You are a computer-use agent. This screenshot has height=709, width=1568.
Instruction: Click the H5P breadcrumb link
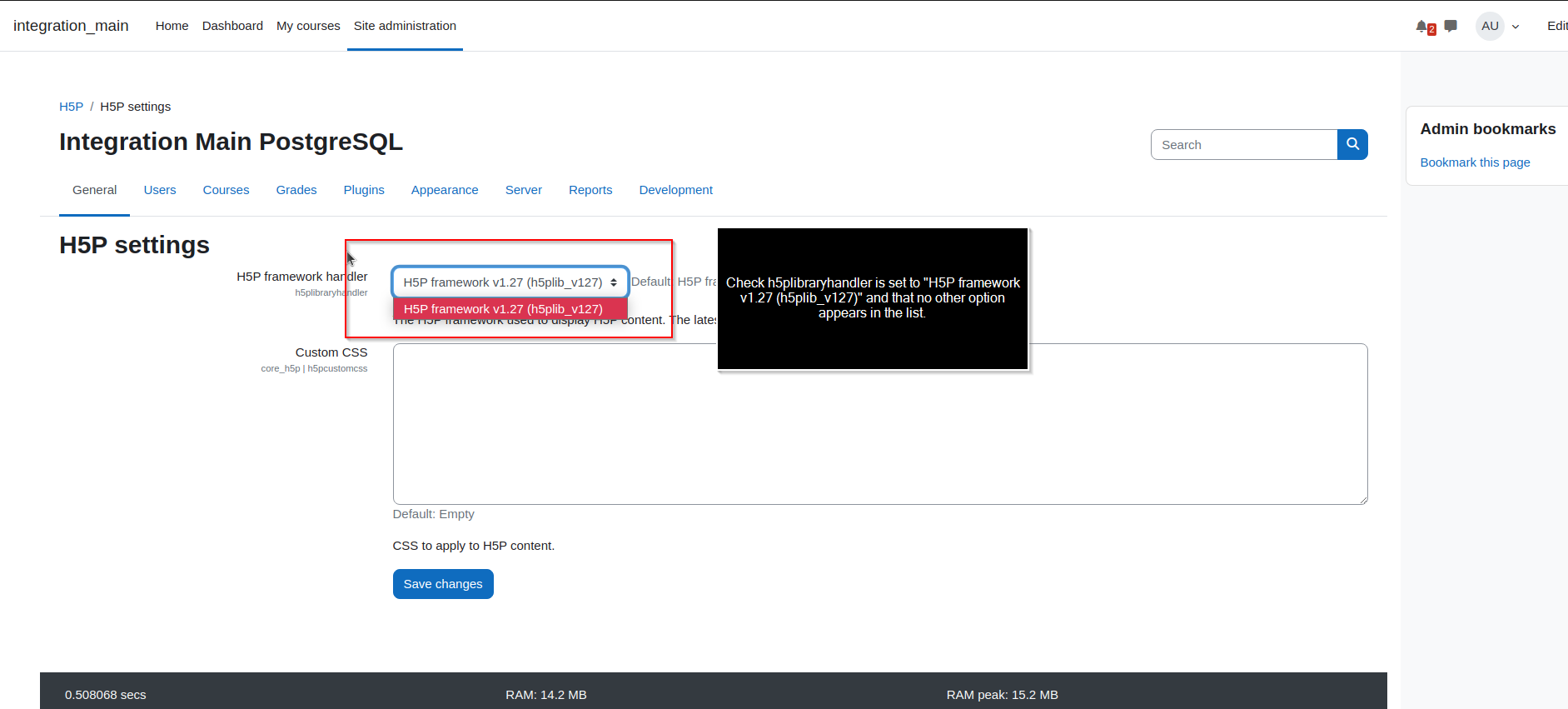point(71,107)
